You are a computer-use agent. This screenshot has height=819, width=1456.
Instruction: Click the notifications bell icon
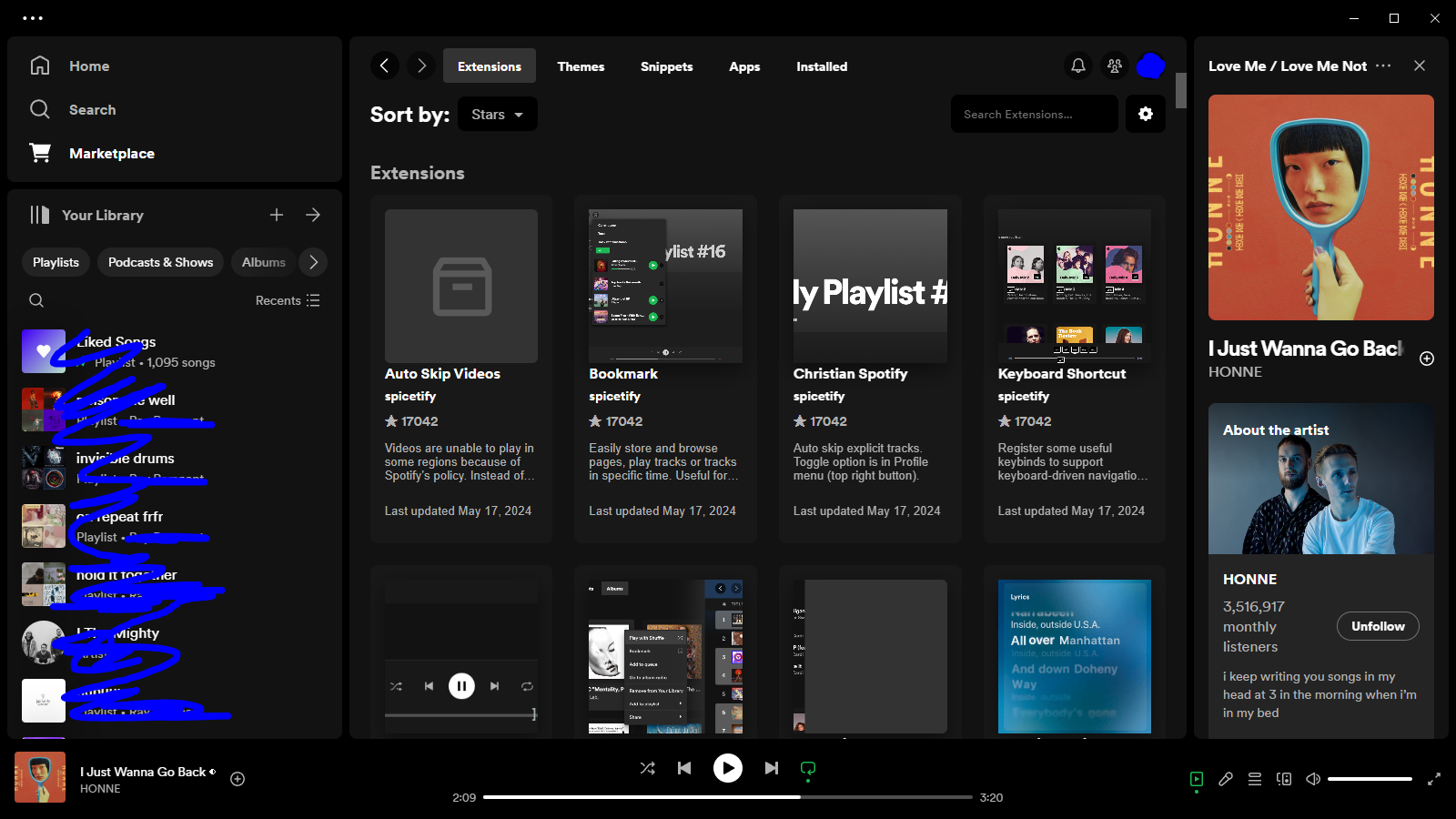(1077, 66)
